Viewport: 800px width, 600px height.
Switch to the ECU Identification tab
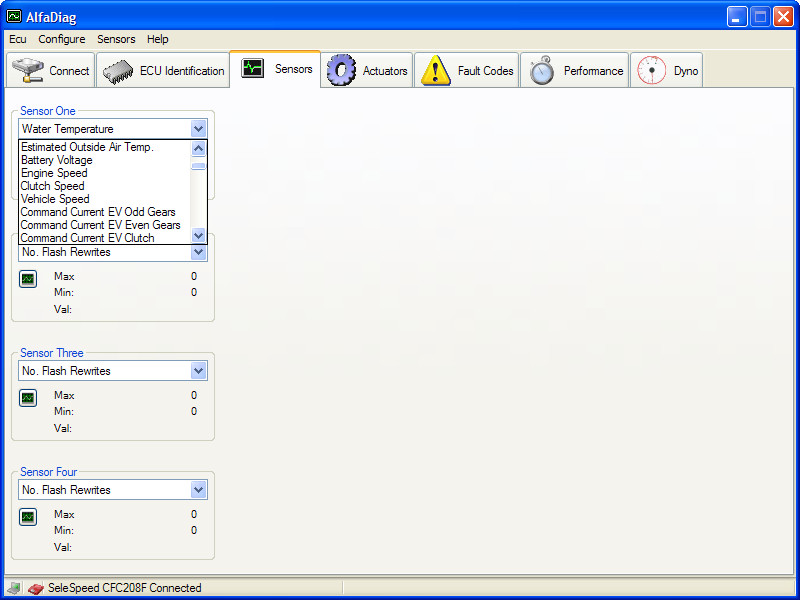point(163,70)
